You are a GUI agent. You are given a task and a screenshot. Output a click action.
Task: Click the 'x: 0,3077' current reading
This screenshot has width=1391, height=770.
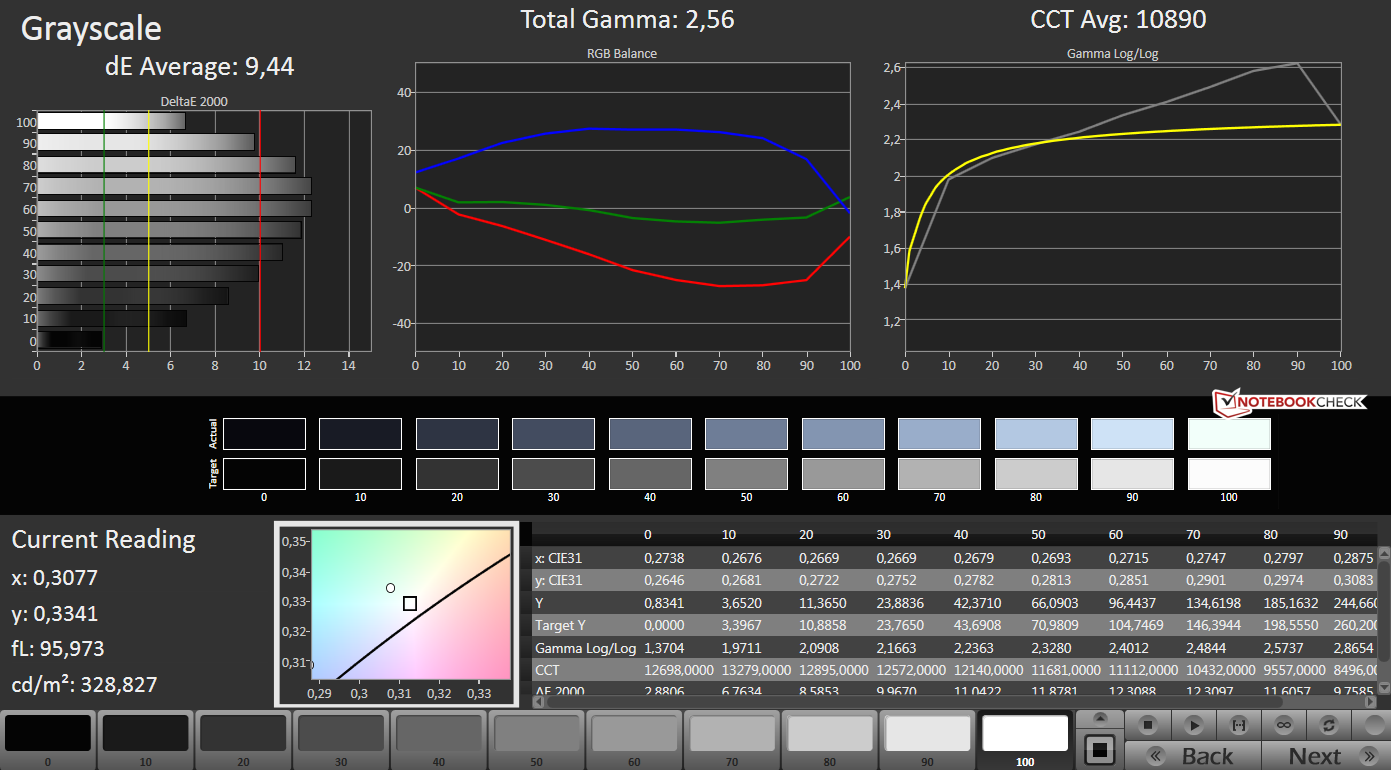point(55,577)
